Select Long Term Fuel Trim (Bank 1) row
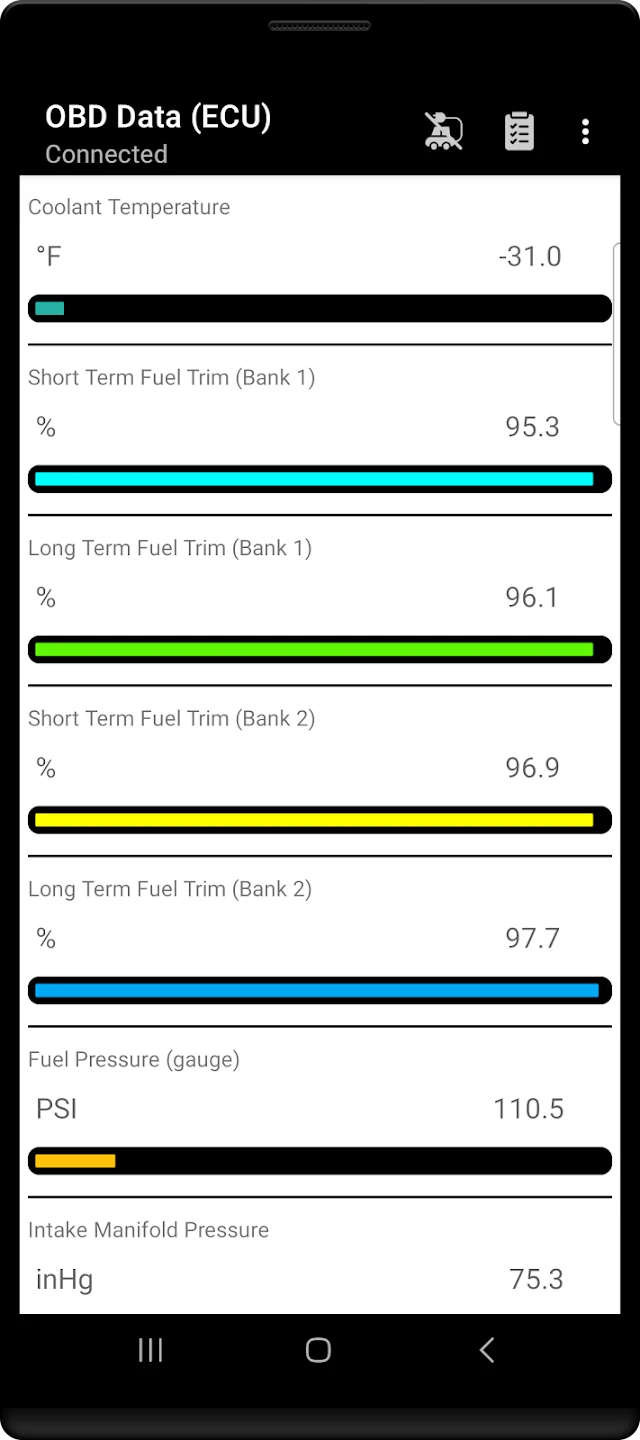This screenshot has width=640, height=1440. tap(170, 548)
